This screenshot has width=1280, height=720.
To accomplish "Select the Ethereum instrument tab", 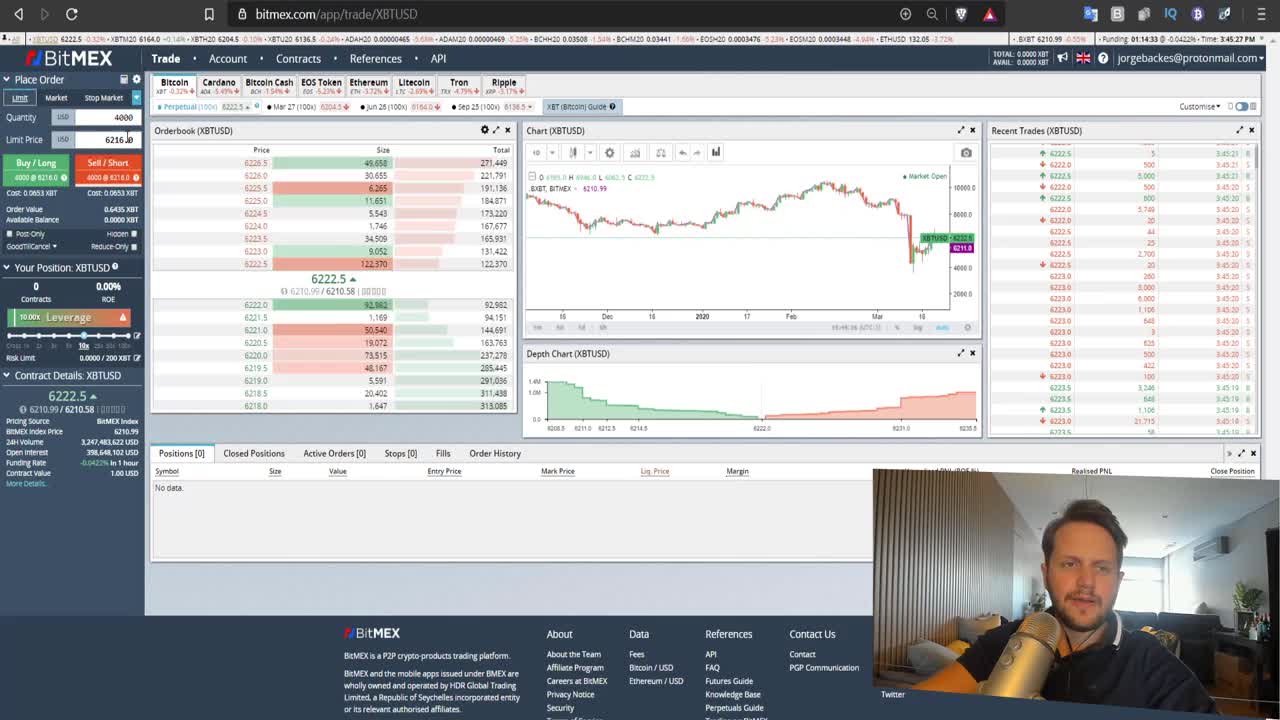I will pos(368,86).
